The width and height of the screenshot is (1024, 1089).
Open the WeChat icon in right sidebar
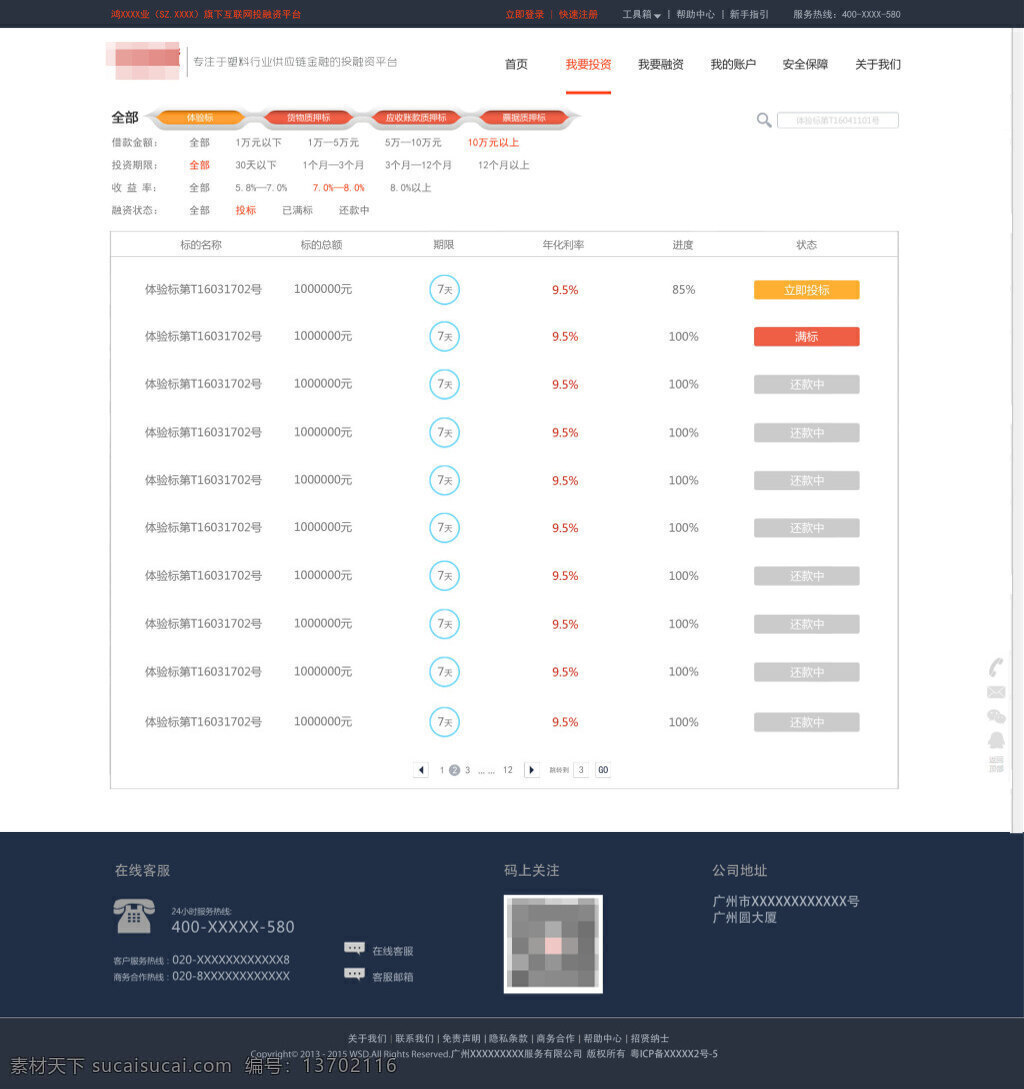[x=996, y=716]
